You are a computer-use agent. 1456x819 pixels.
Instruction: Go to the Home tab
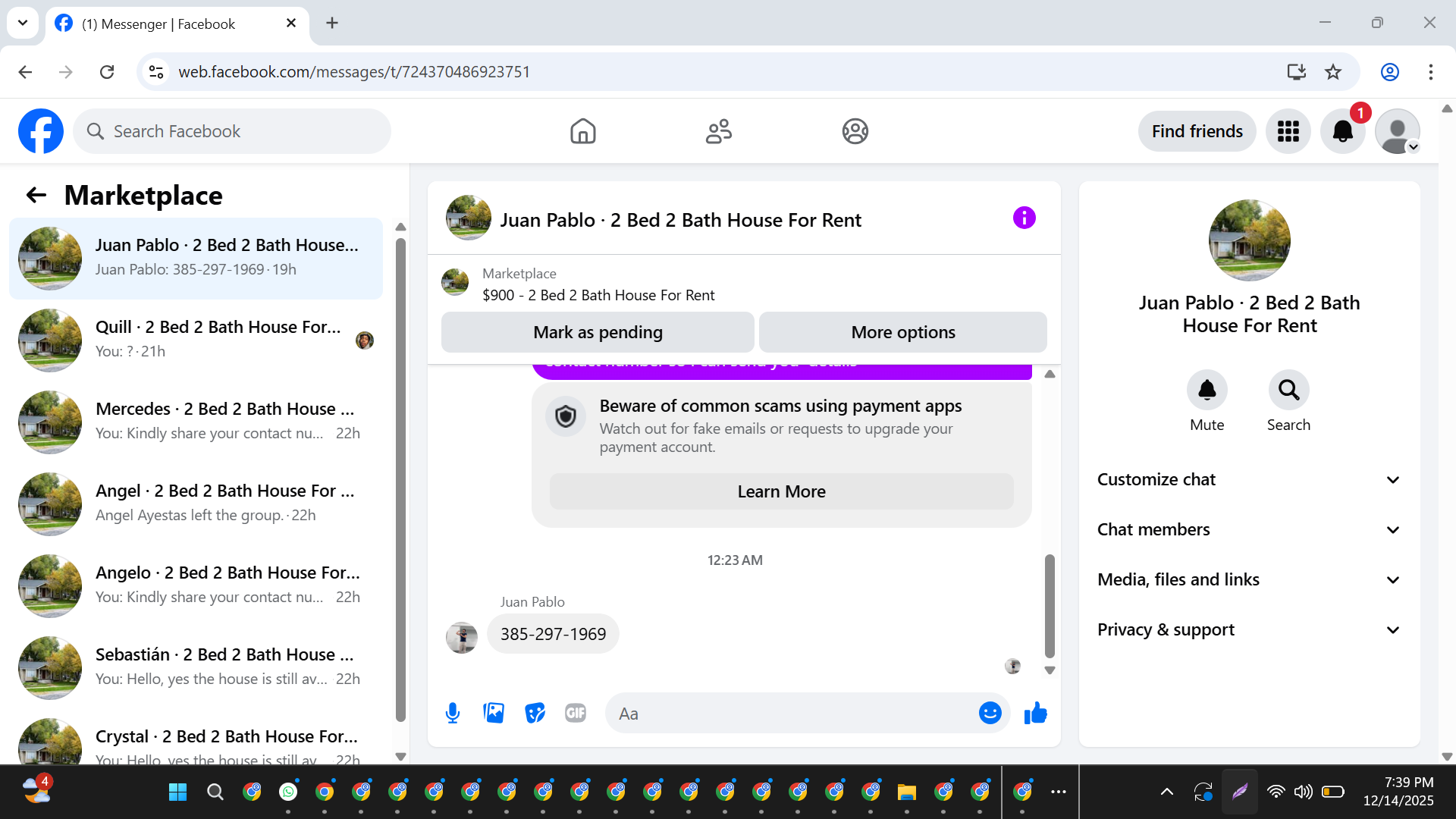click(582, 131)
